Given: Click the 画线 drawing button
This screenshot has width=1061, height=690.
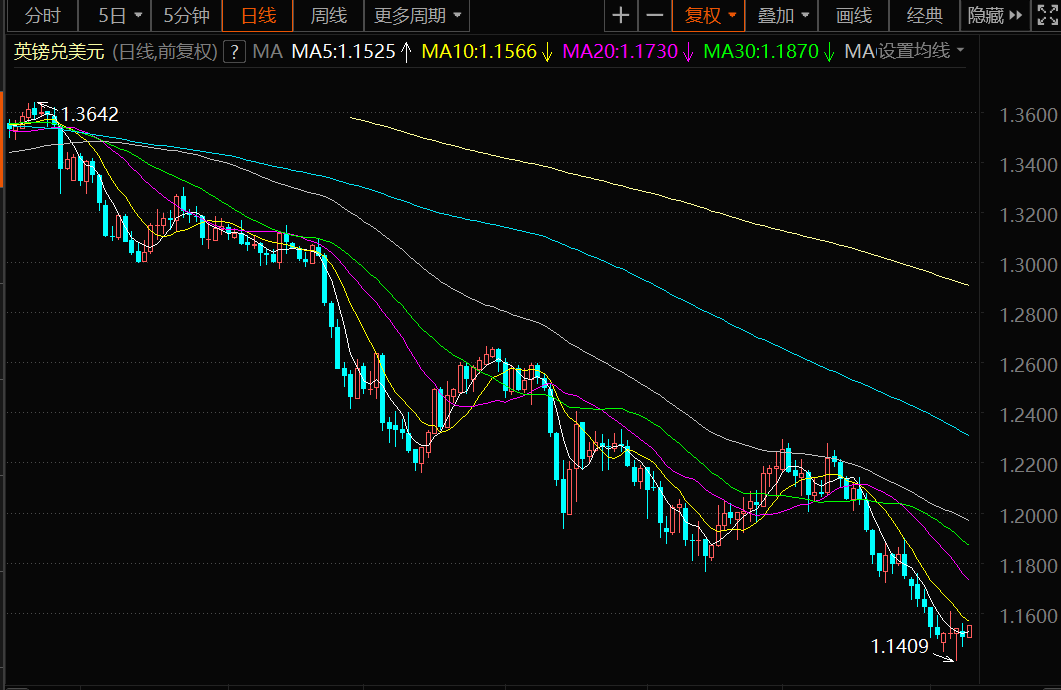Looking at the screenshot, I should [x=853, y=16].
